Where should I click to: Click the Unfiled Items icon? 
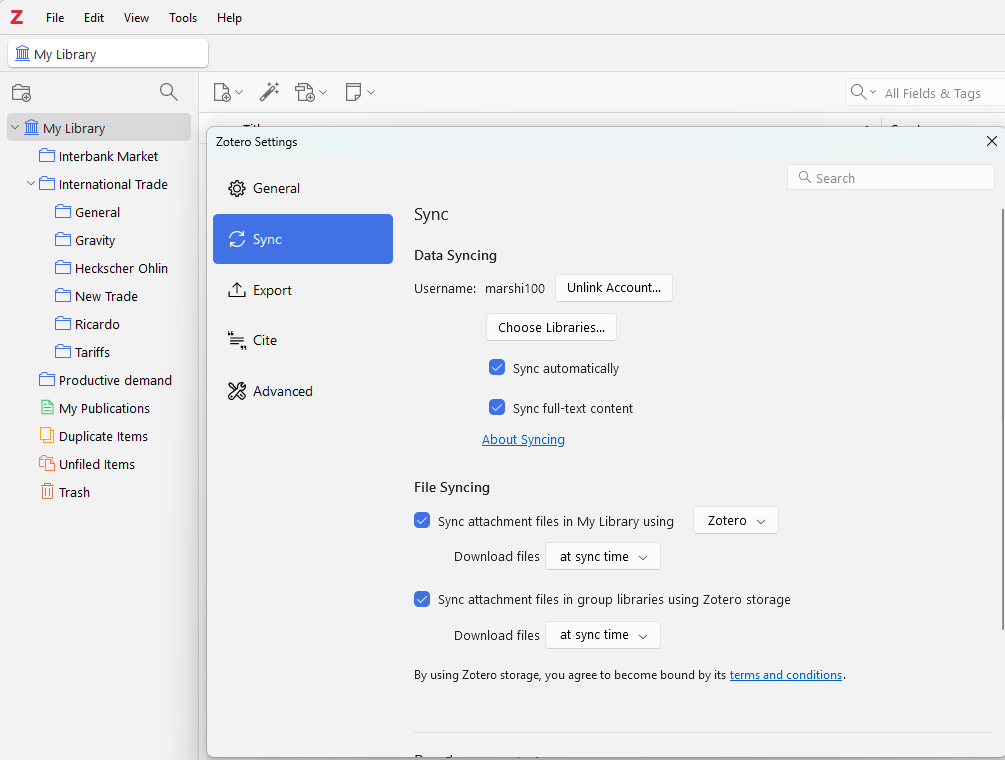click(x=47, y=463)
